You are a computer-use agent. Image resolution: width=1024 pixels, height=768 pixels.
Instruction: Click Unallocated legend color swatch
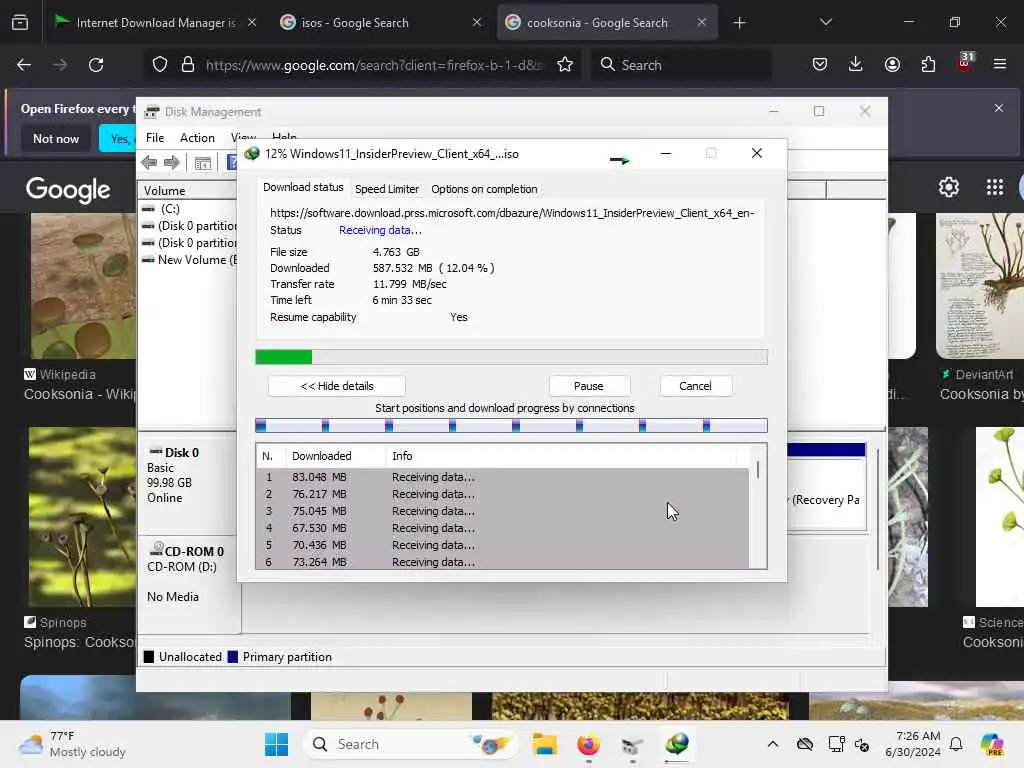click(149, 657)
